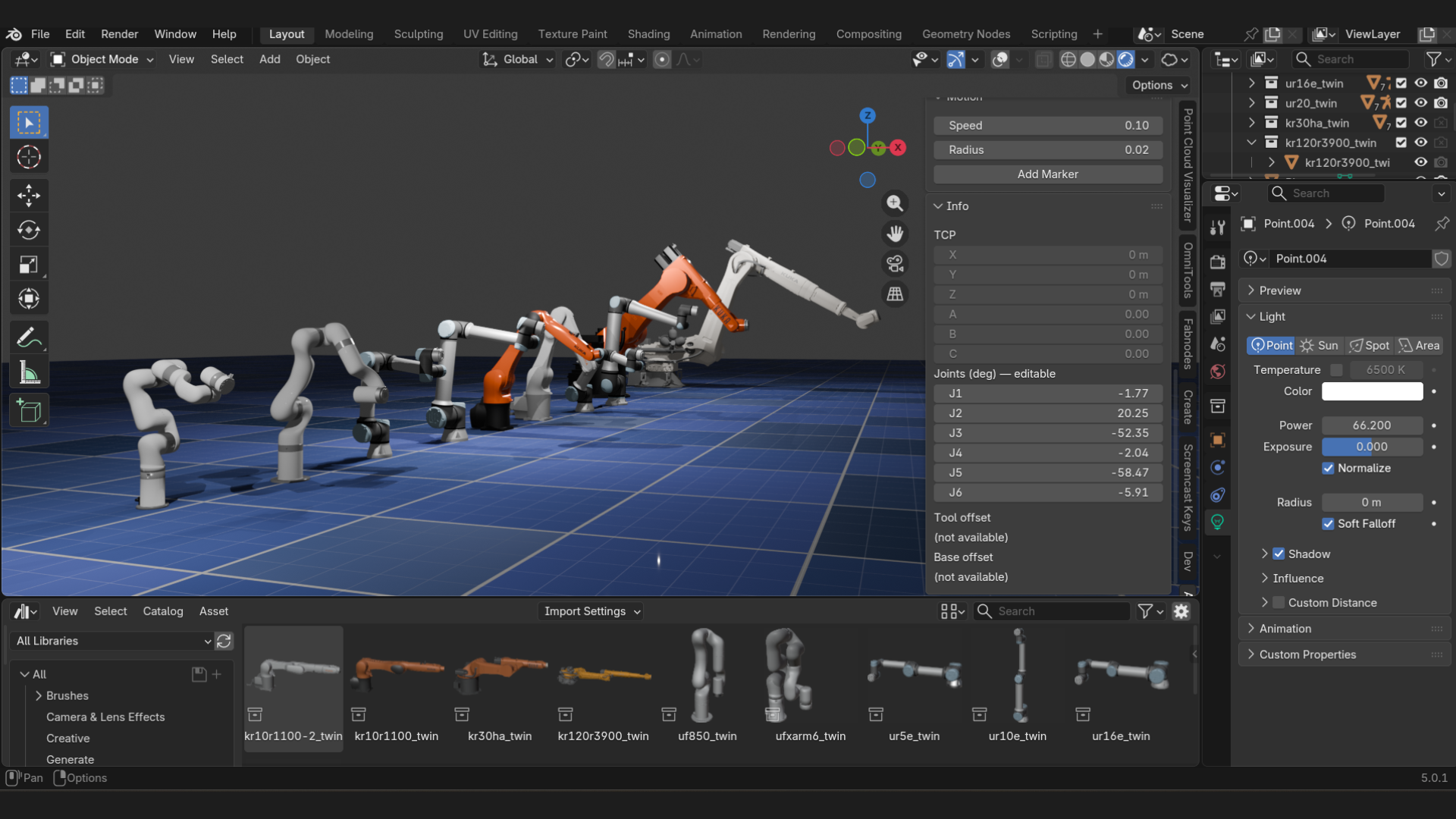The height and width of the screenshot is (819, 1456).
Task: Select the Rotate tool
Action: point(28,229)
